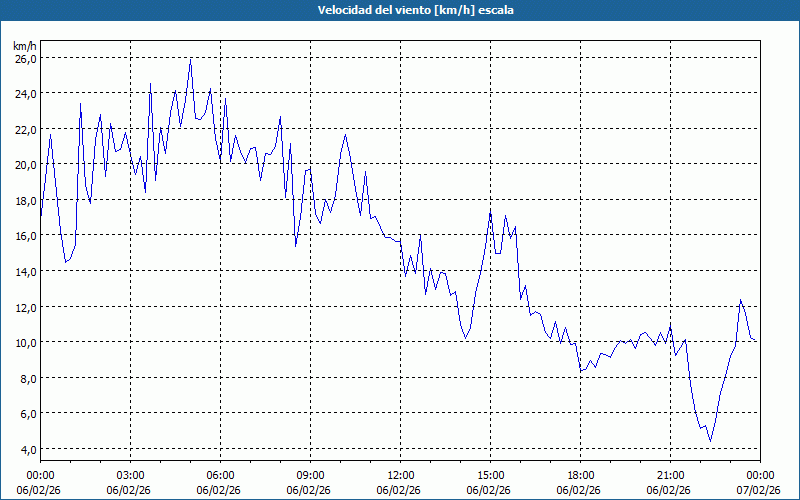Viewport: 800px width, 500px height.
Task: Click the 10,0 y-axis value
Action: pos(25,342)
